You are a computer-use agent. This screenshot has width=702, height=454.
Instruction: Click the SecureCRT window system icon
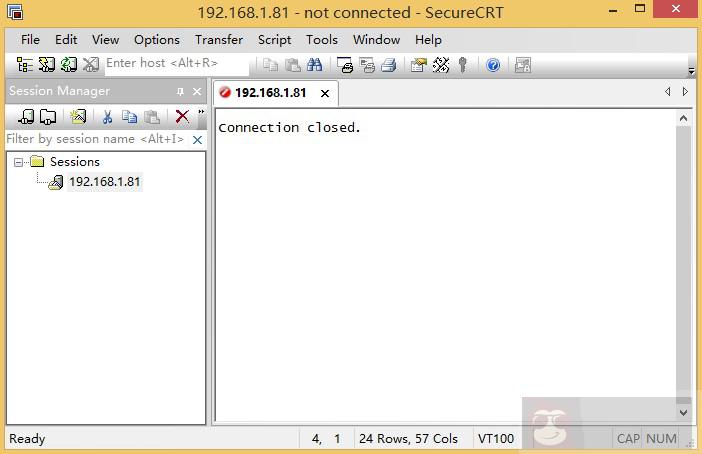15,13
